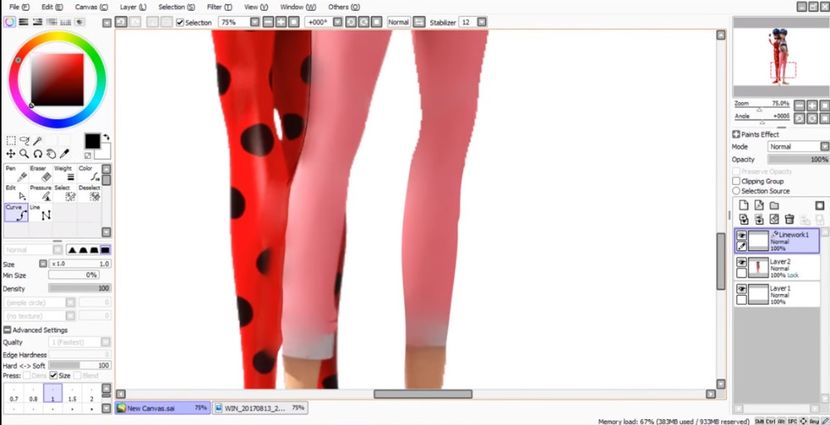
Task: Open the Canvas menu
Action: point(91,7)
